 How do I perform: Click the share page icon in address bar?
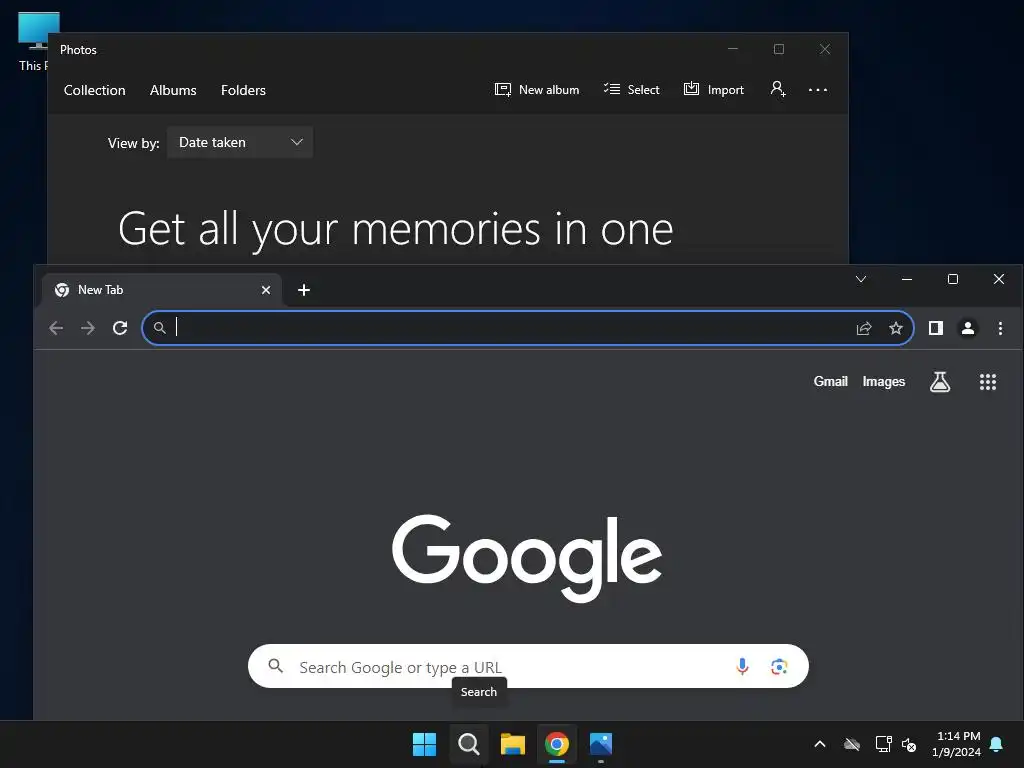coord(864,328)
